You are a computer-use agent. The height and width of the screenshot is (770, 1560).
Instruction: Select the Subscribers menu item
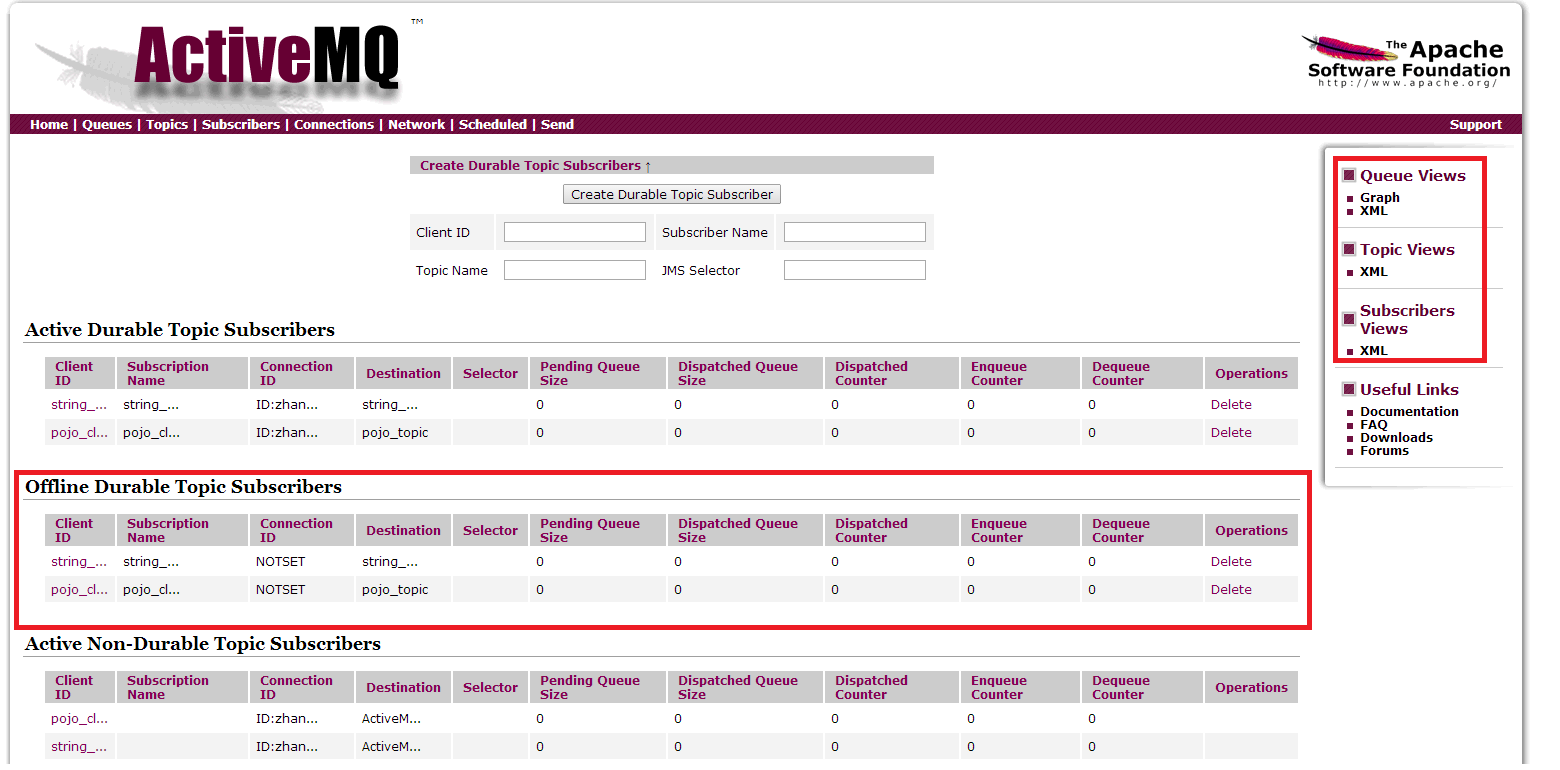241,125
